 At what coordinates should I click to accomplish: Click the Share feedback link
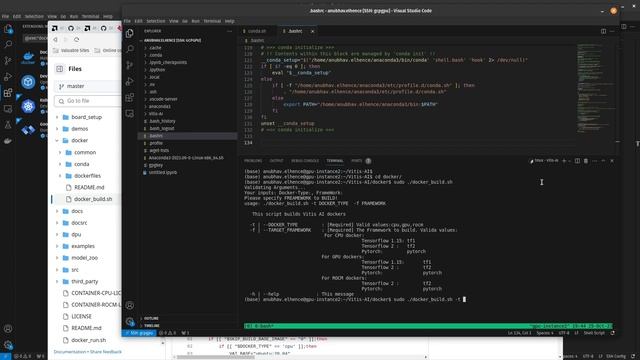click(x=106, y=352)
